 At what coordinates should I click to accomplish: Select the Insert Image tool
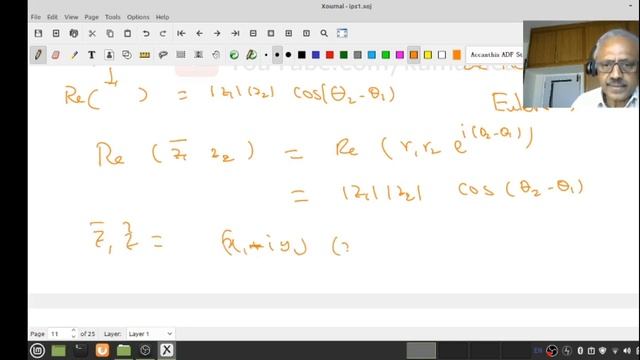(109, 55)
